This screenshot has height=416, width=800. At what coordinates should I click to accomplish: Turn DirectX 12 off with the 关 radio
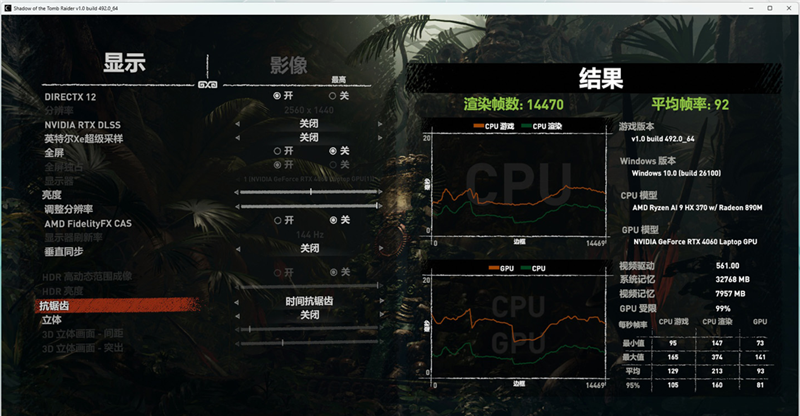click(x=332, y=96)
